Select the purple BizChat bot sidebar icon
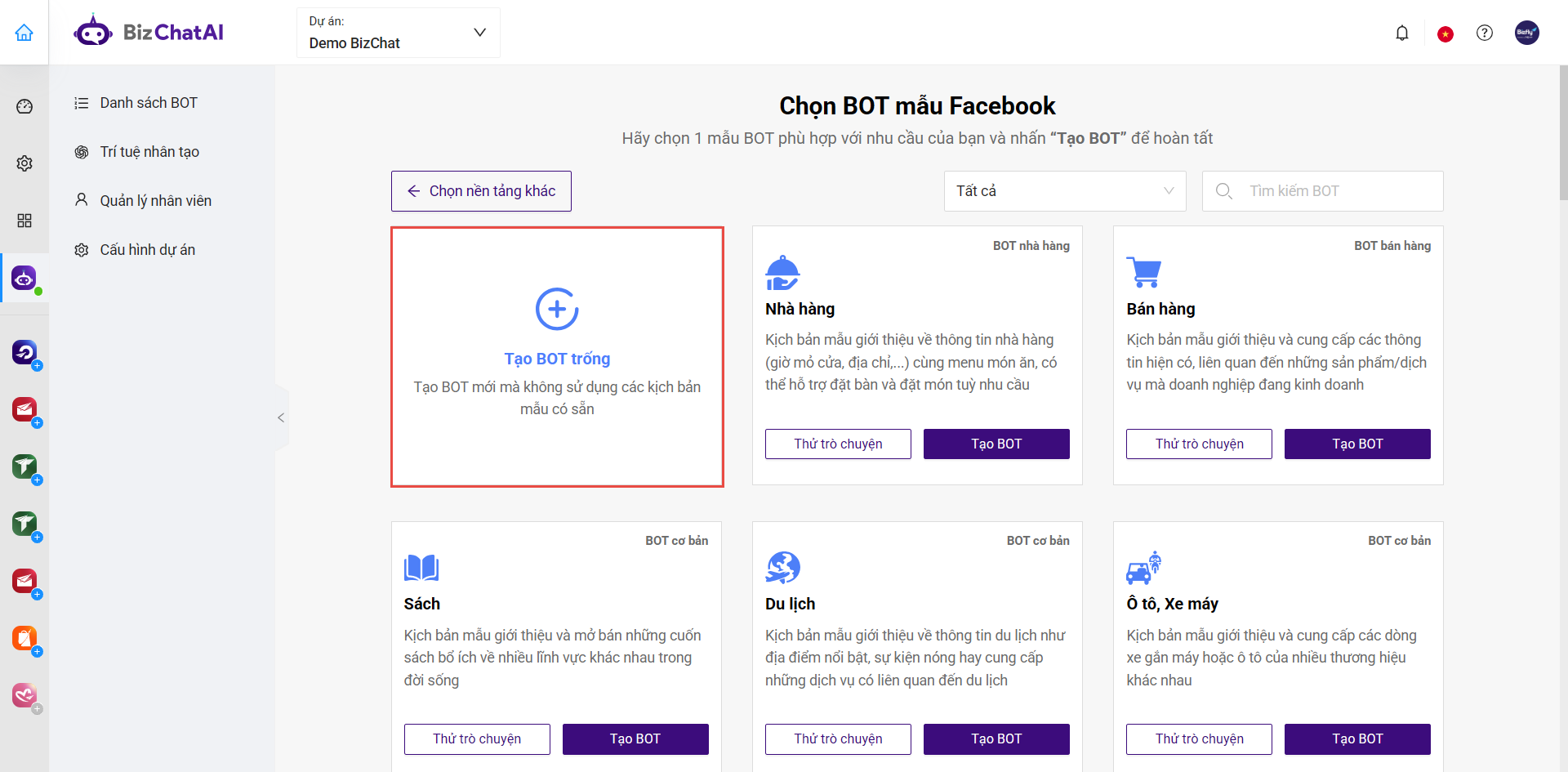This screenshot has width=1568, height=772. tap(24, 278)
